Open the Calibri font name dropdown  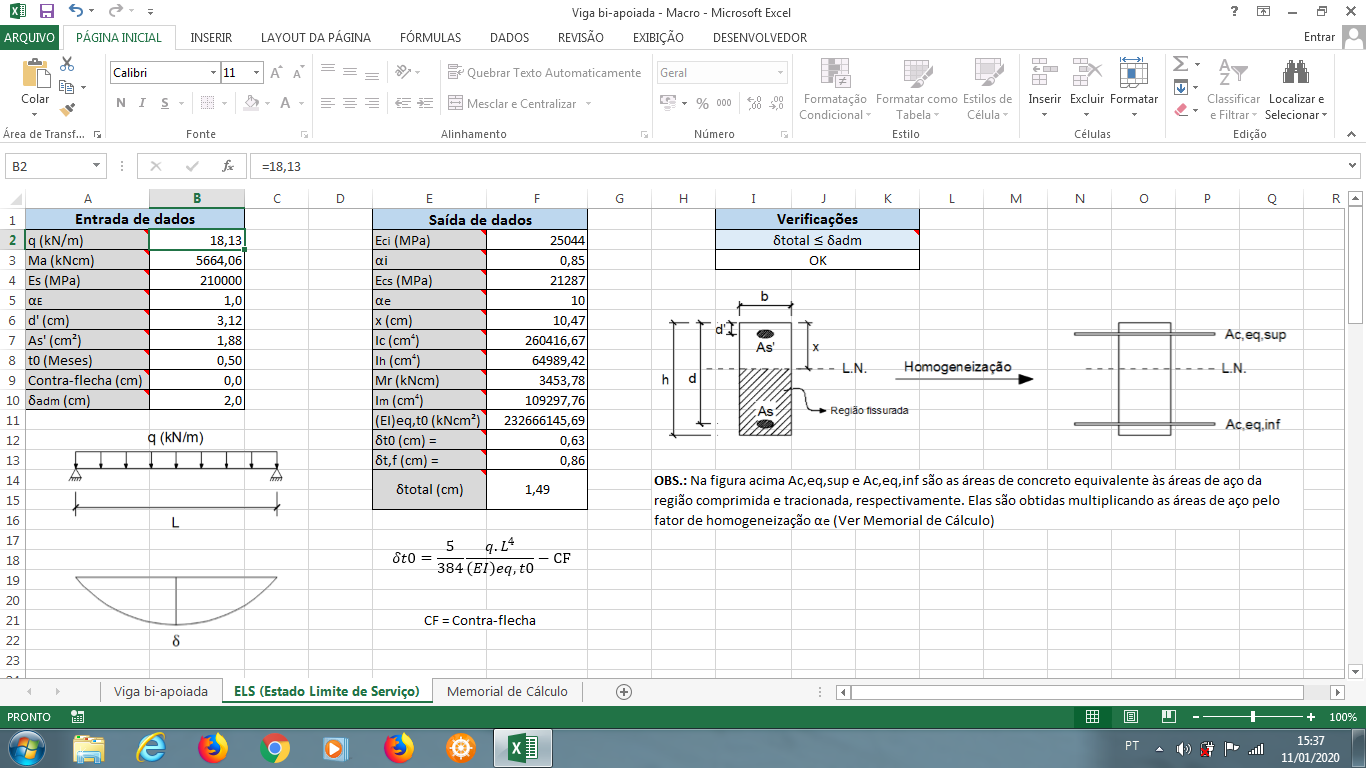213,73
